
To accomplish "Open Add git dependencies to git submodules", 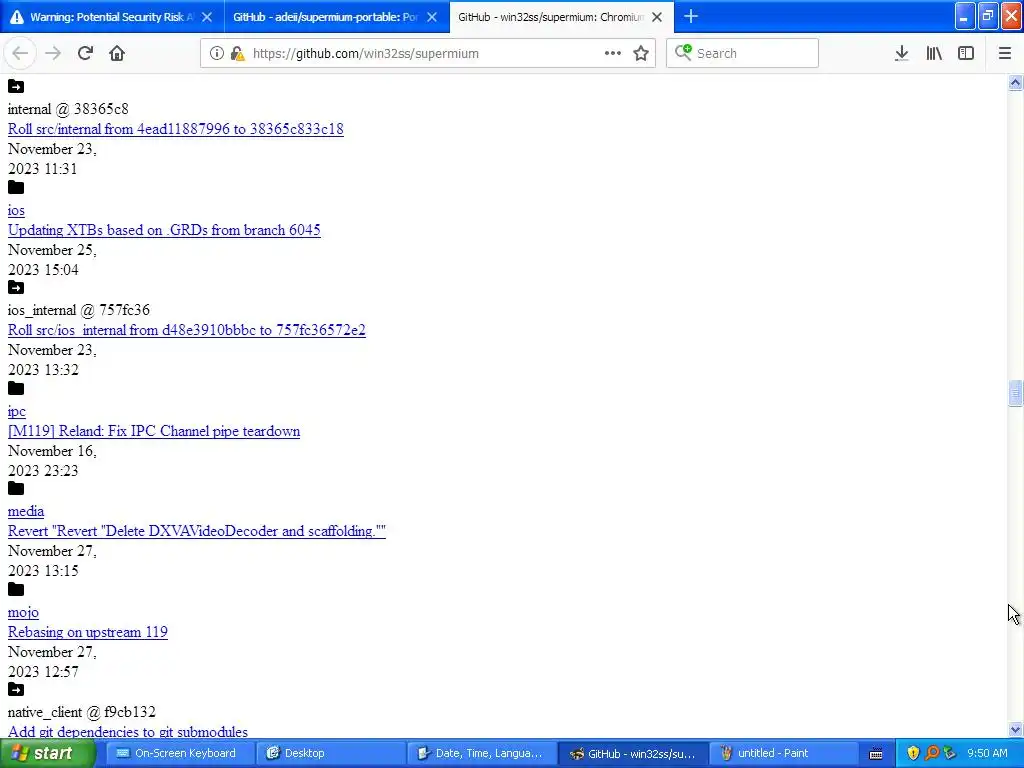I will pyautogui.click(x=128, y=732).
